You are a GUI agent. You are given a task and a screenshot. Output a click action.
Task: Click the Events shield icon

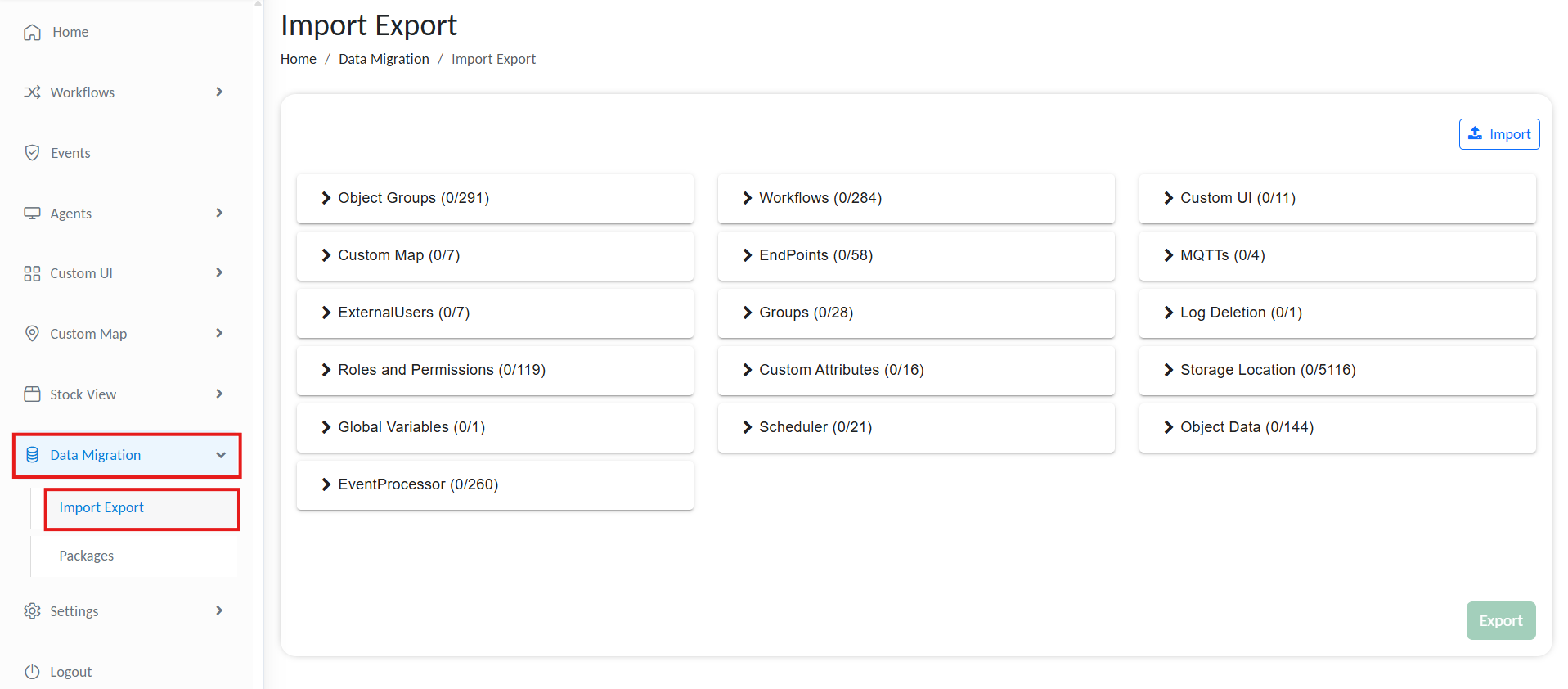point(32,153)
